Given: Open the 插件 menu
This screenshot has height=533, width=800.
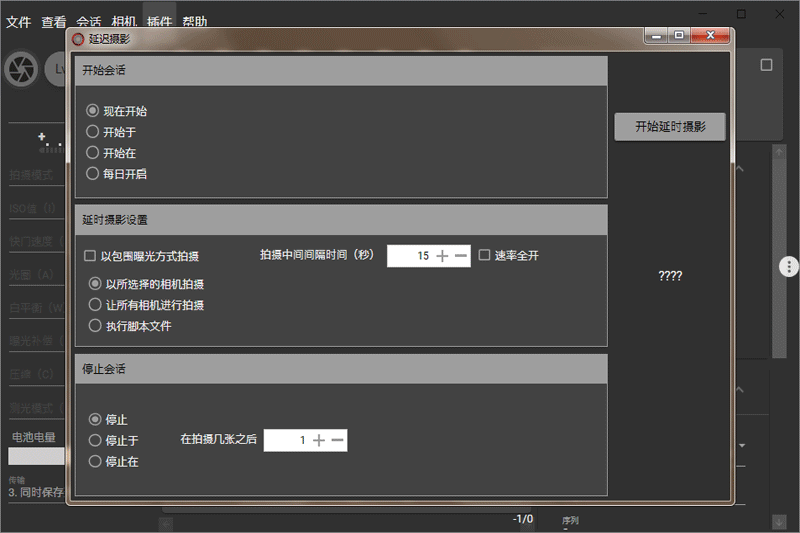Looking at the screenshot, I should (x=159, y=22).
